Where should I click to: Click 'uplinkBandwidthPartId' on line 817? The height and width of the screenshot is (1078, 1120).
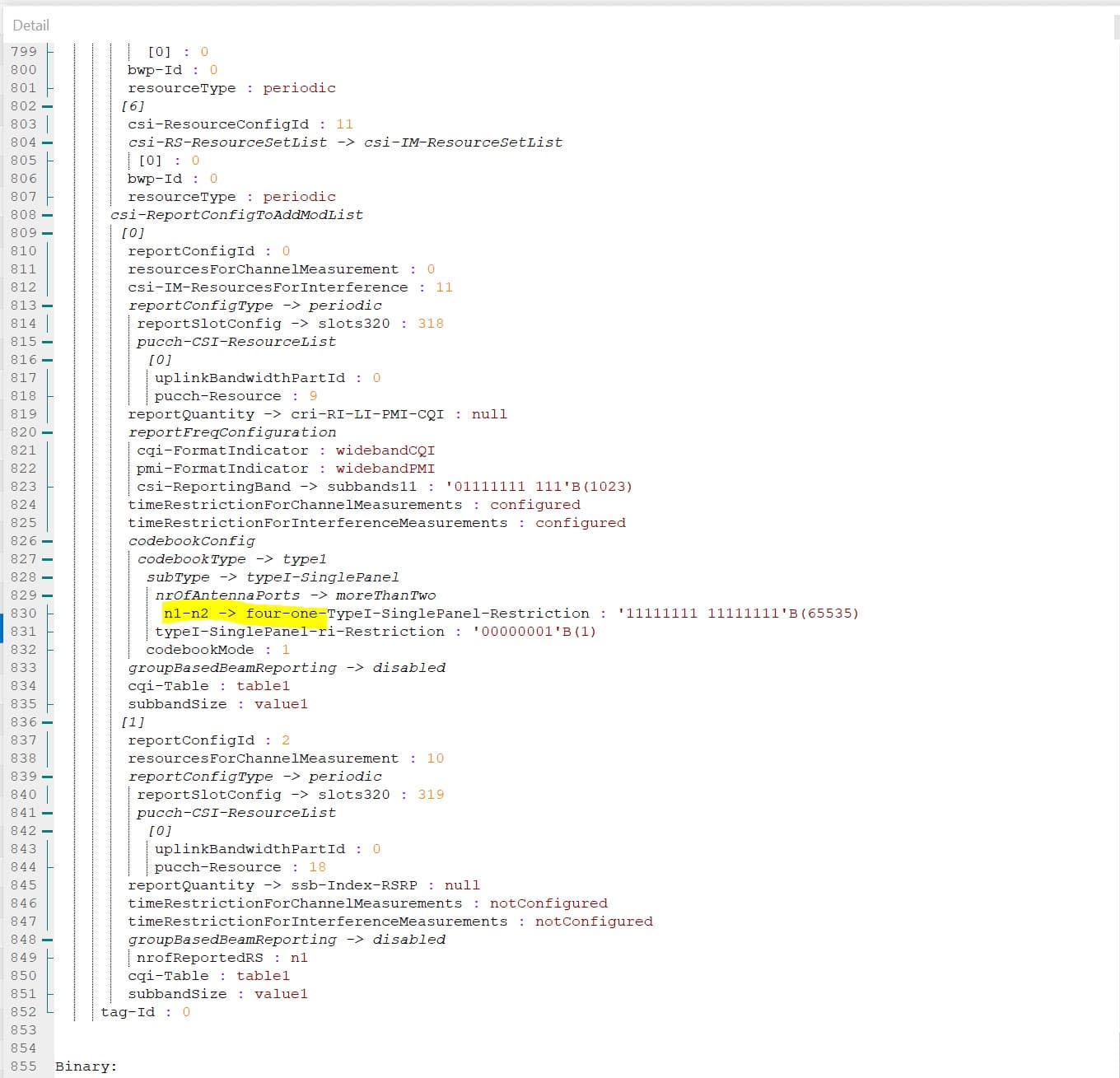pos(250,378)
